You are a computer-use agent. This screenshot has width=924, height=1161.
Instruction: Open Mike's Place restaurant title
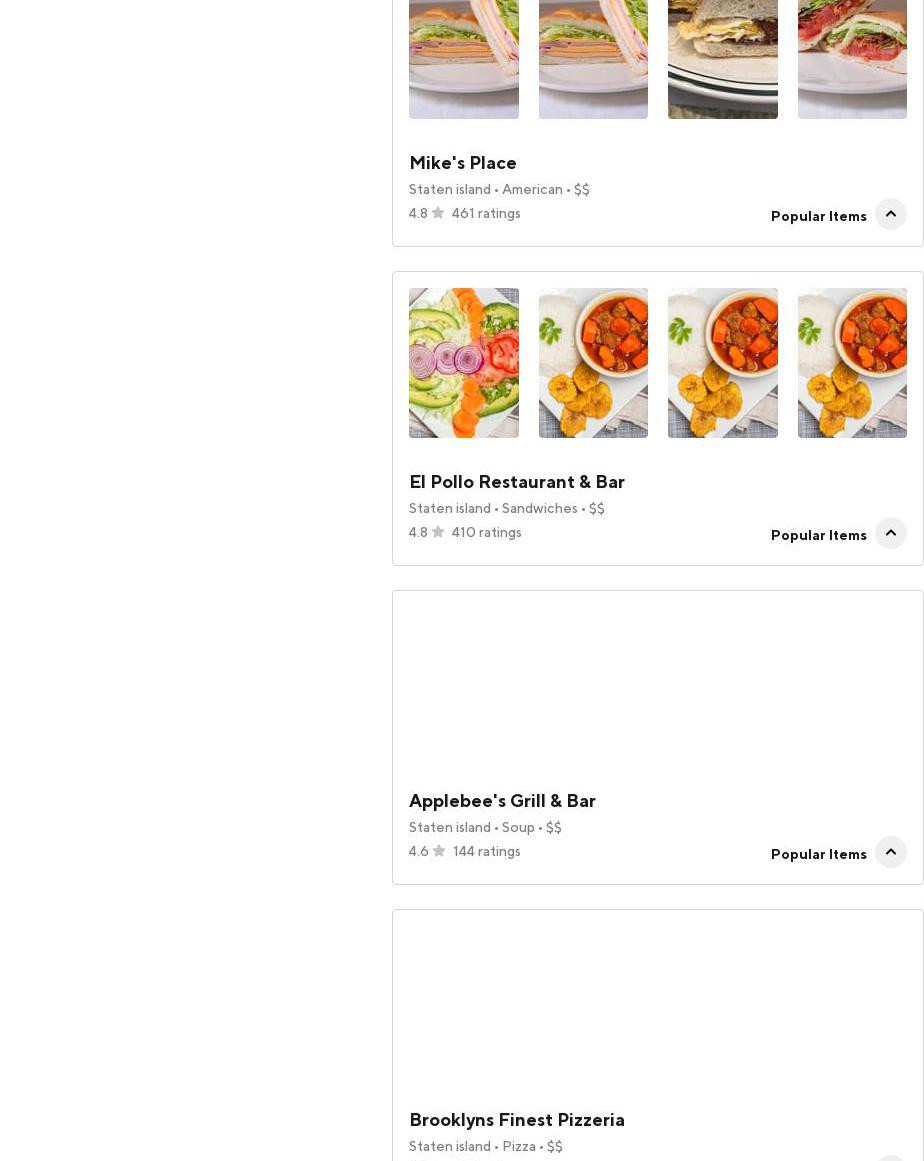(463, 163)
